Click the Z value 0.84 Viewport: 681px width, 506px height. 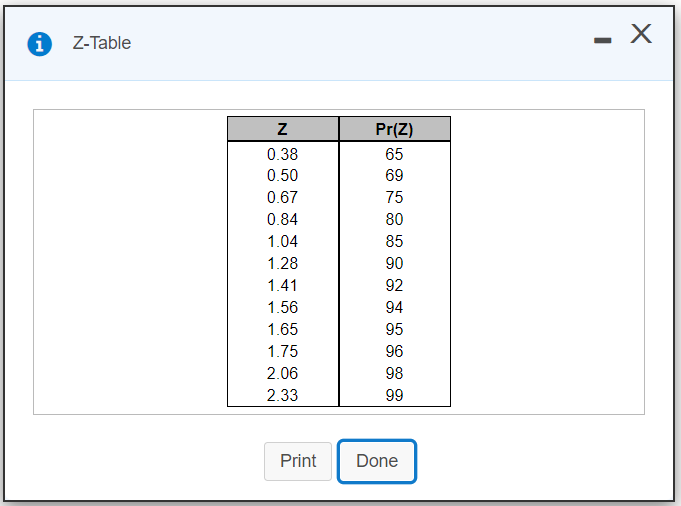point(282,219)
